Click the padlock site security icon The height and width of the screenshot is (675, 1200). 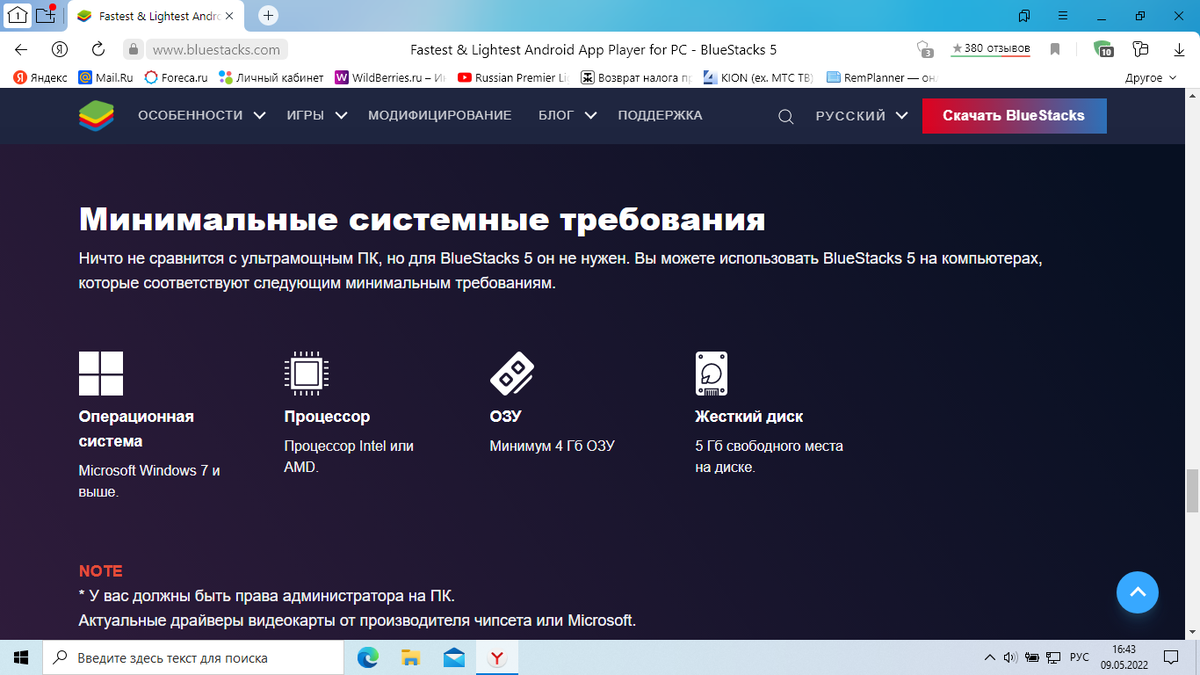tap(131, 49)
